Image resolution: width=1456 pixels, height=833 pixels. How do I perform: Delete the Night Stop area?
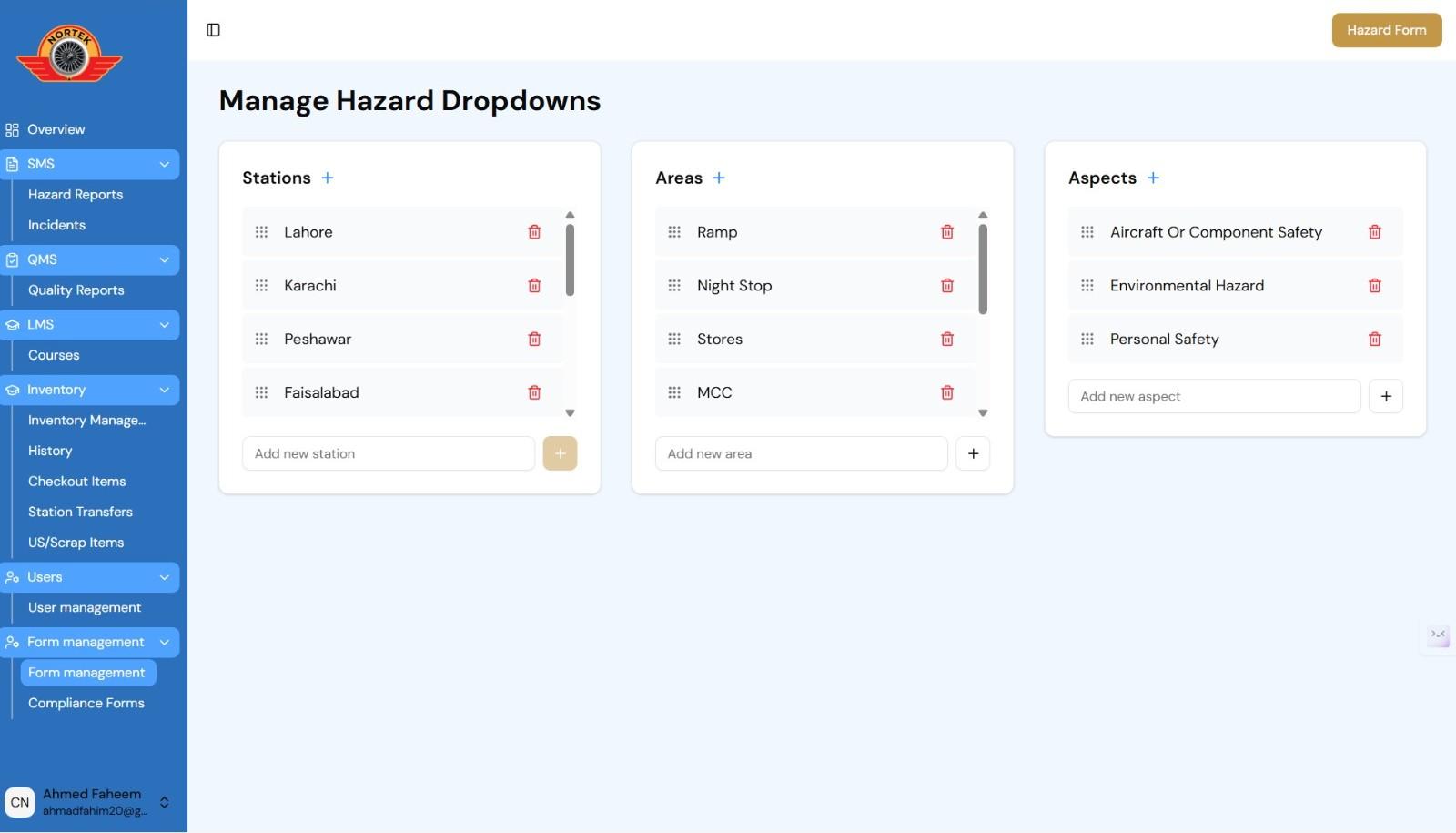(x=947, y=286)
